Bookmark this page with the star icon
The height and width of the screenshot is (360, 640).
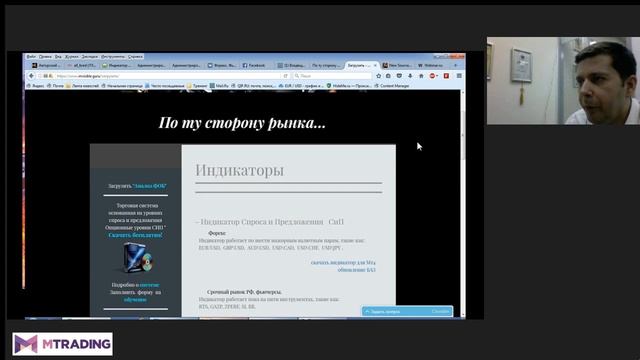pyautogui.click(x=378, y=76)
